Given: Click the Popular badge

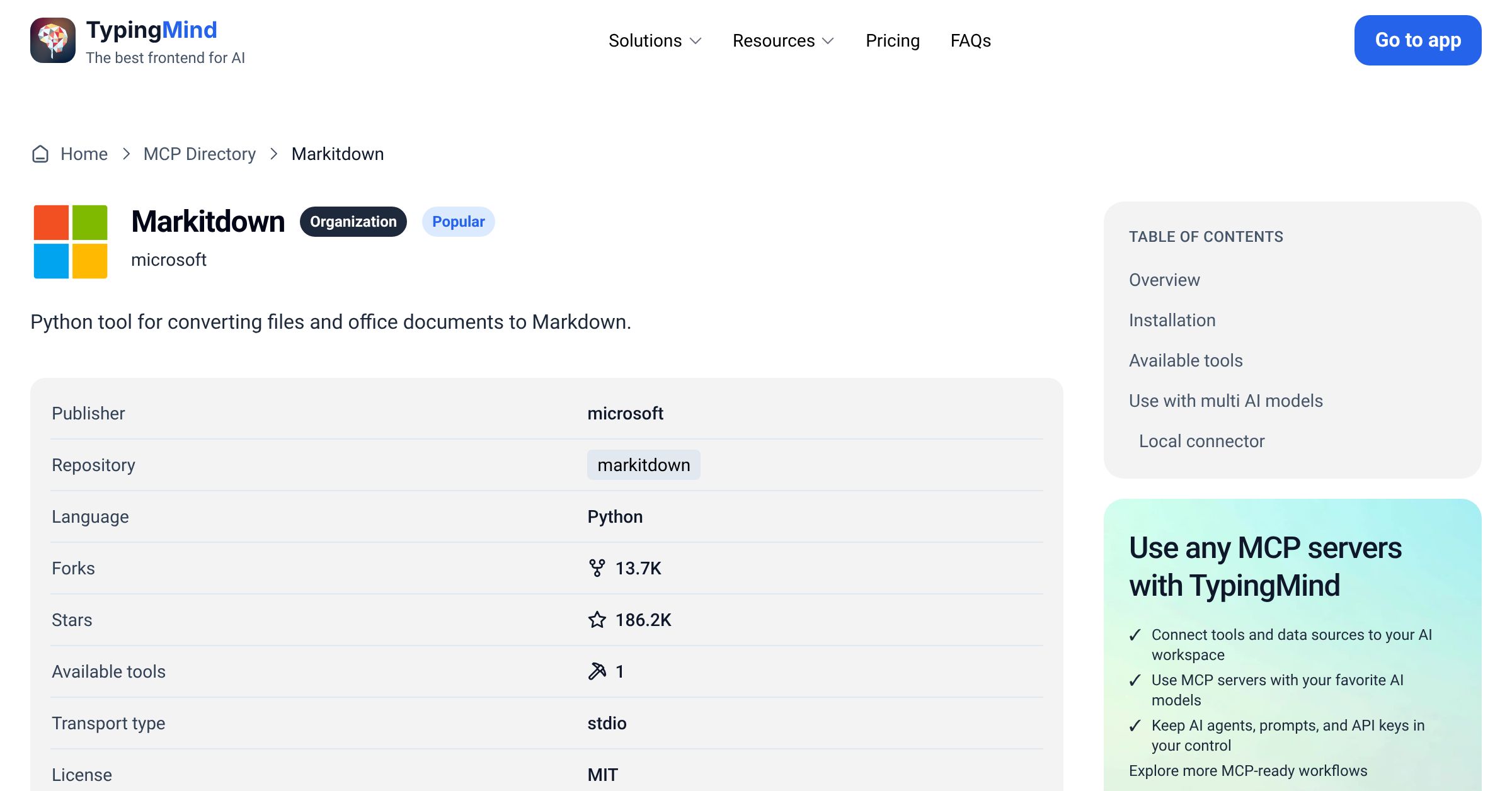Looking at the screenshot, I should 459,222.
